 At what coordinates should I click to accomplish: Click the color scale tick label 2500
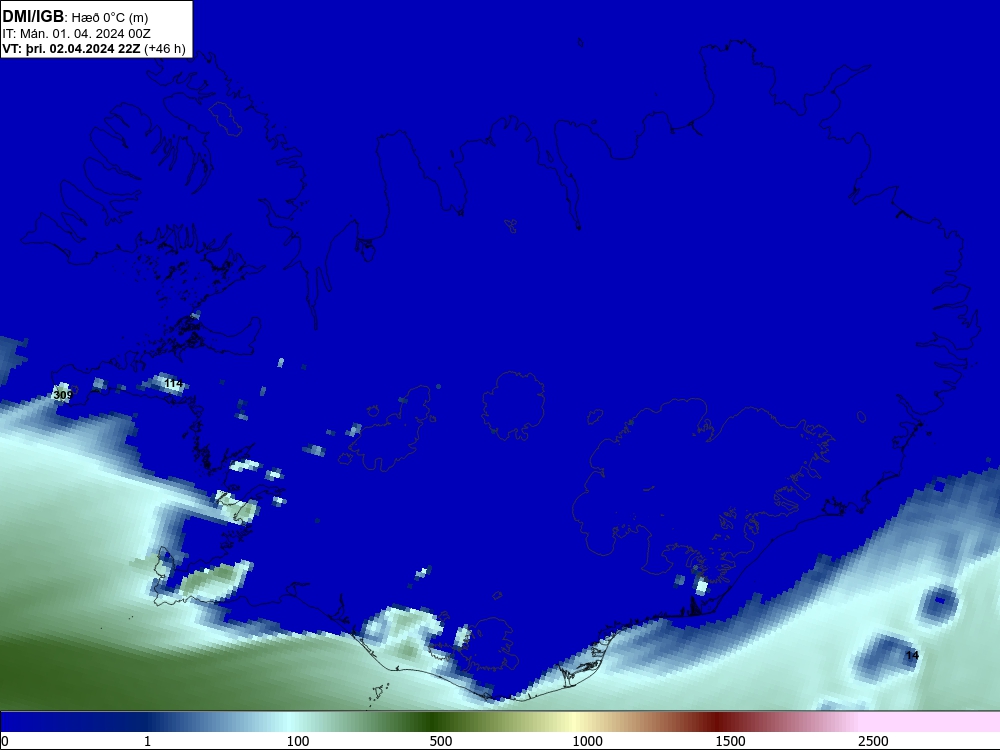click(x=873, y=741)
